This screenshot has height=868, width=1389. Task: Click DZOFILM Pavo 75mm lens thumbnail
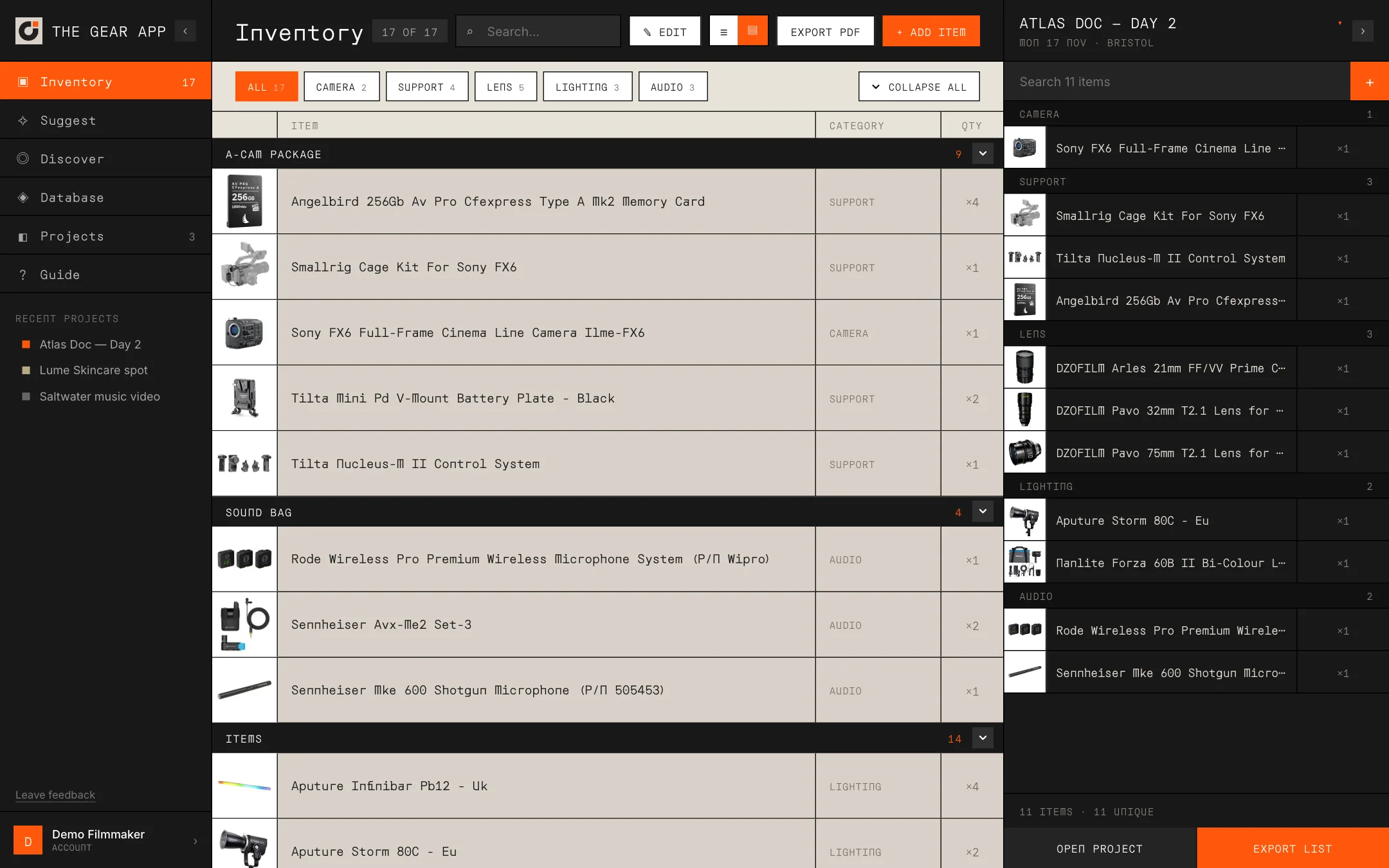tap(1025, 453)
